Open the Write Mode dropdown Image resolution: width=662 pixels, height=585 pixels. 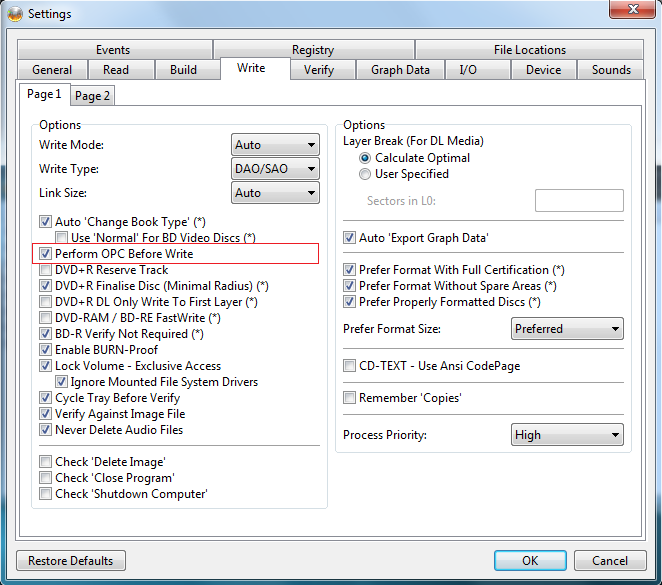click(x=275, y=145)
